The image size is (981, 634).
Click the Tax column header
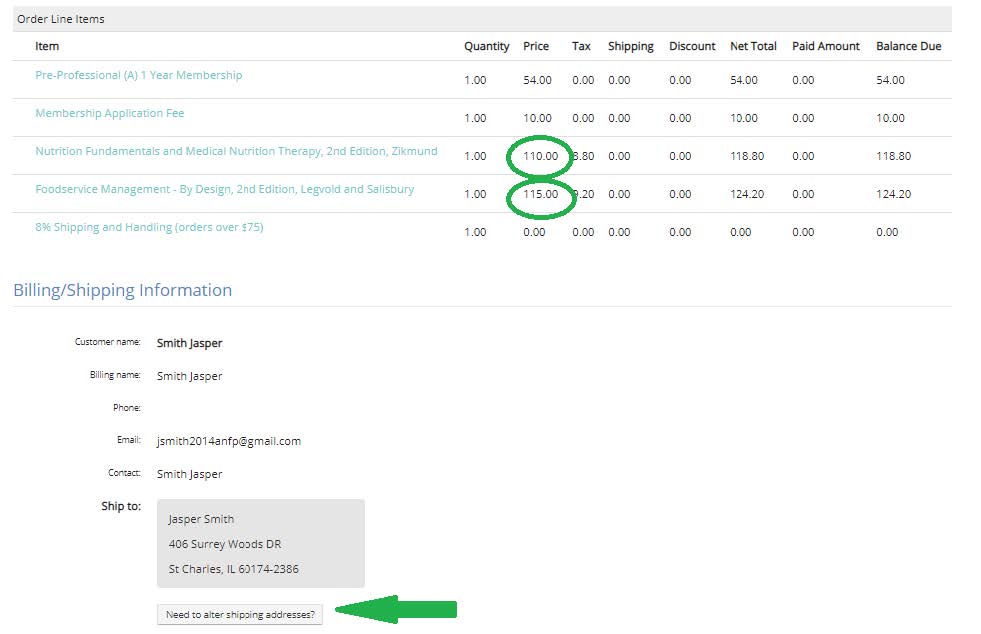(x=581, y=47)
